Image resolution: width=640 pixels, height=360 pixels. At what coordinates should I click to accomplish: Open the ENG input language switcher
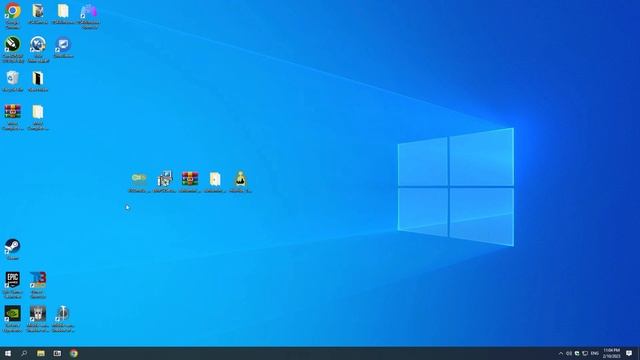pos(595,353)
